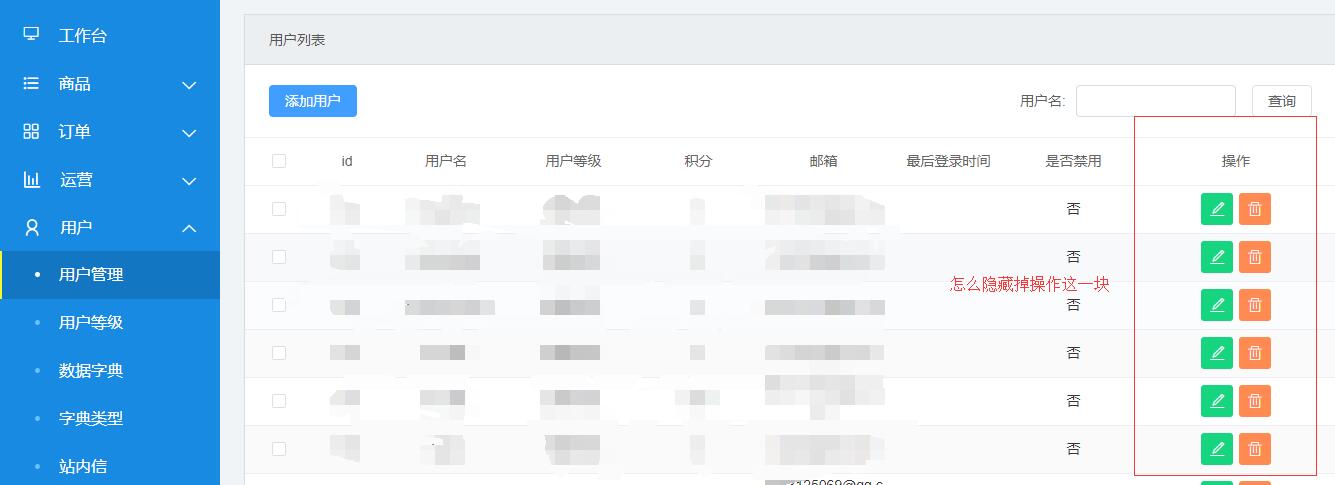Screen dimensions: 1335x485
Task: Check the second user row checkbox
Action: pyautogui.click(x=279, y=257)
